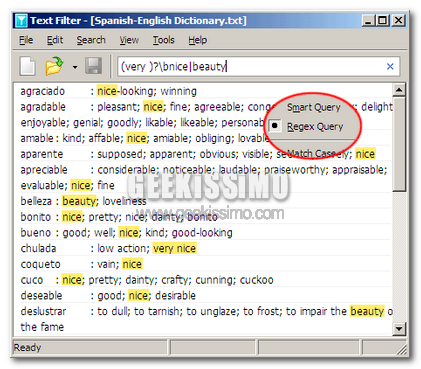Image resolution: width=421 pixels, height=369 pixels.
Task: Click the word 'bonito' at row start
Action: (36, 217)
